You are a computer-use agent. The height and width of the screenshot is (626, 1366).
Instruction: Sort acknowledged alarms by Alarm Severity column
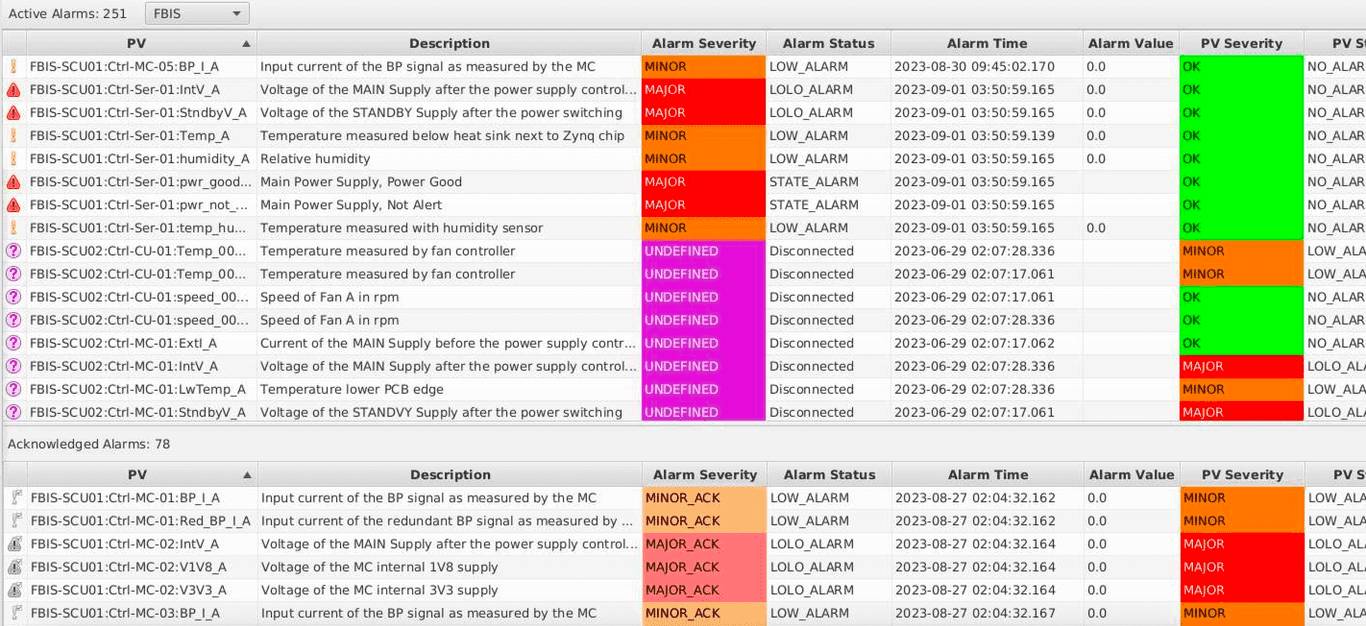(704, 475)
